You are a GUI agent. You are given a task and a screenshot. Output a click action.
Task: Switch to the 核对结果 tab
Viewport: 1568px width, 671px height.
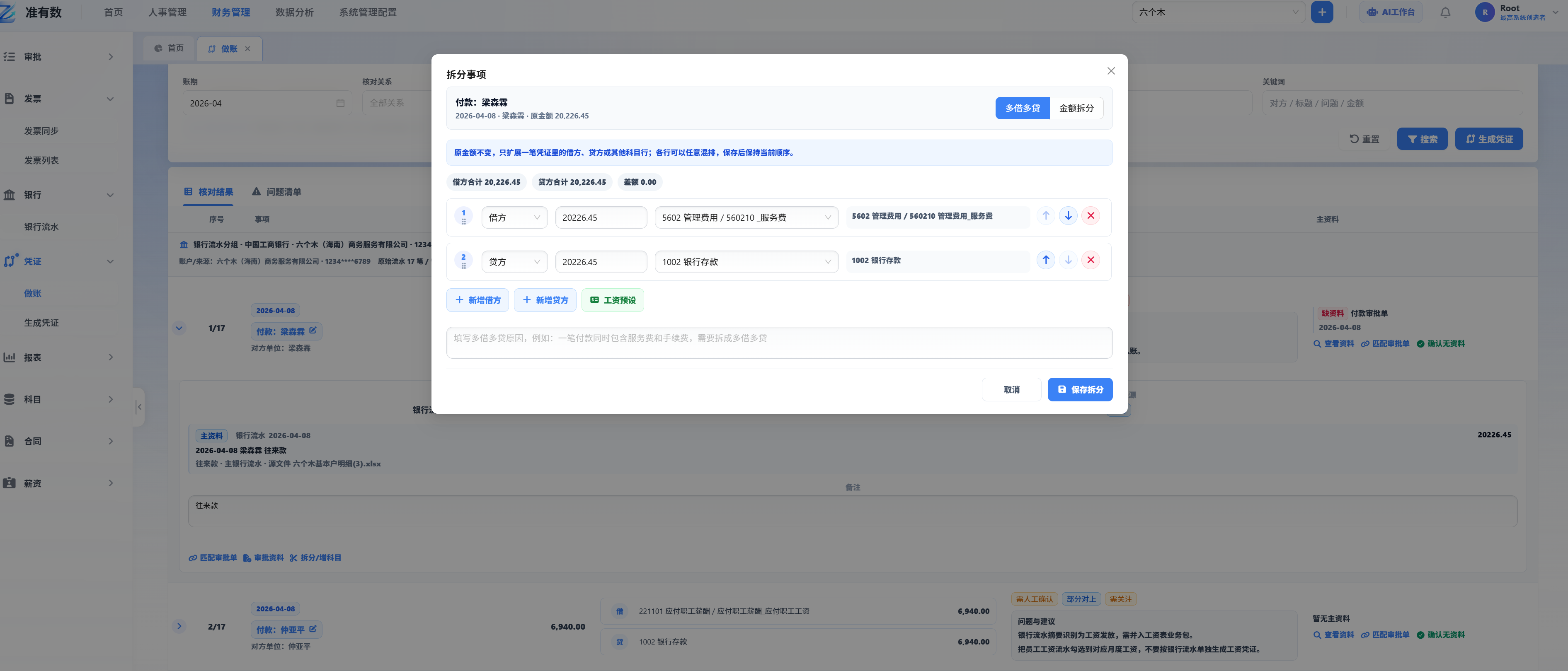[208, 192]
